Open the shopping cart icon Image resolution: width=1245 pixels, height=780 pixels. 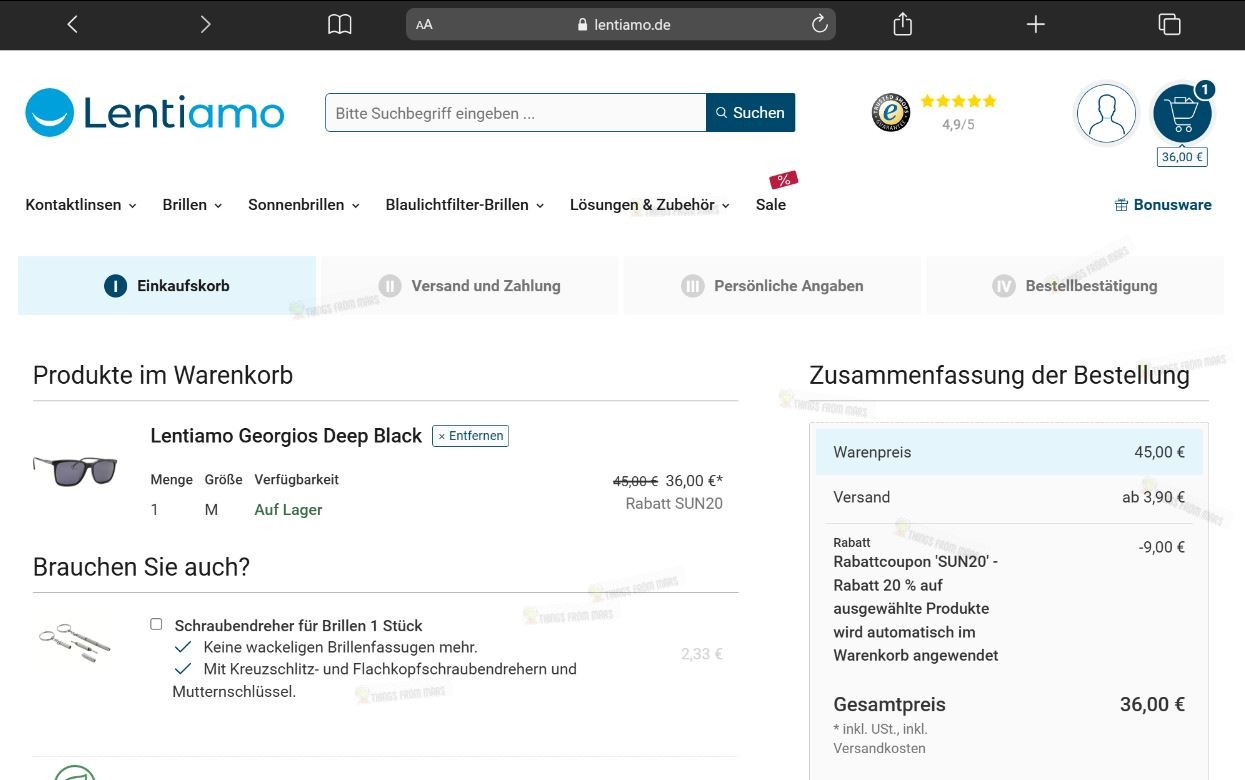[x=1182, y=113]
